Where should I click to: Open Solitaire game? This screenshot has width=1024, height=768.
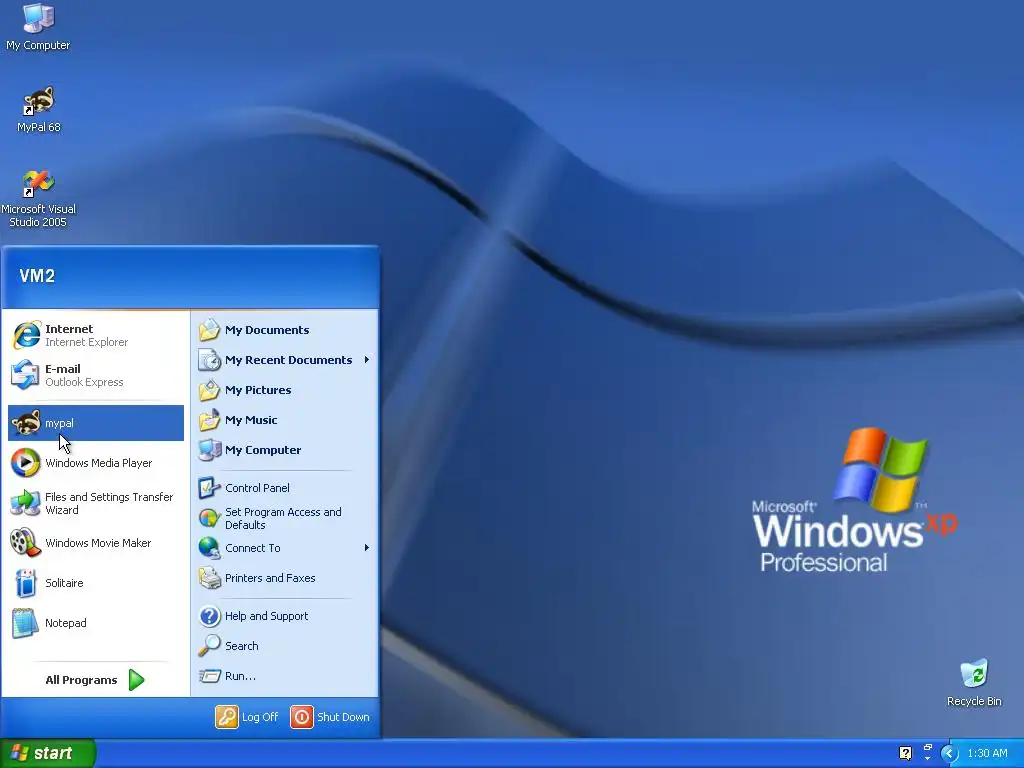tap(96, 583)
